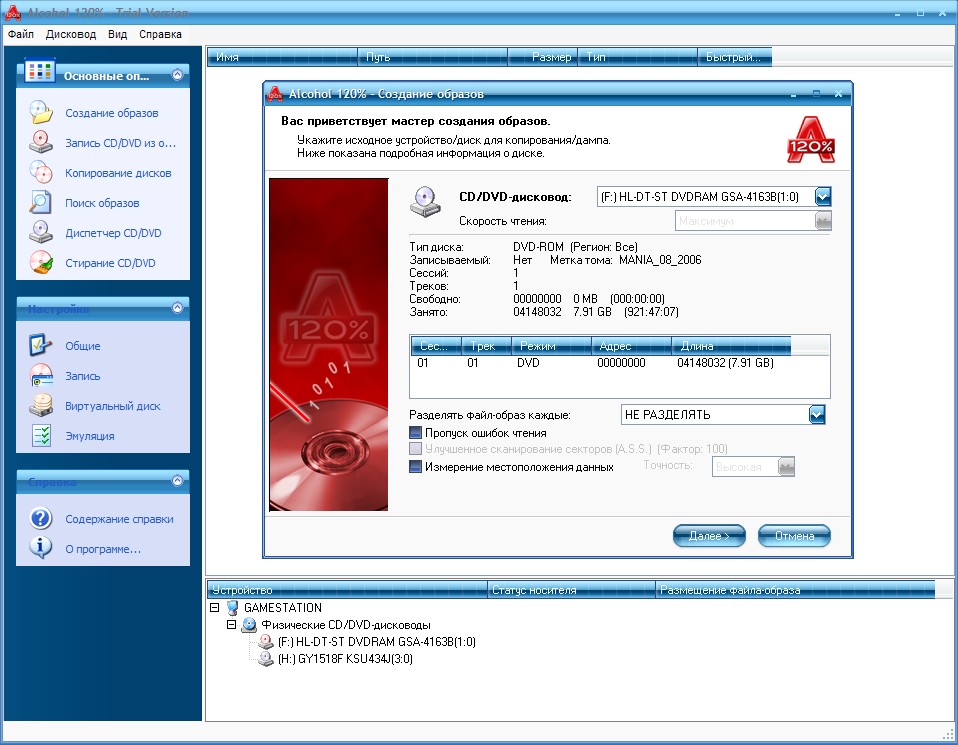Open the Копирование дисков link
The width and height of the screenshot is (958, 745).
pos(119,173)
